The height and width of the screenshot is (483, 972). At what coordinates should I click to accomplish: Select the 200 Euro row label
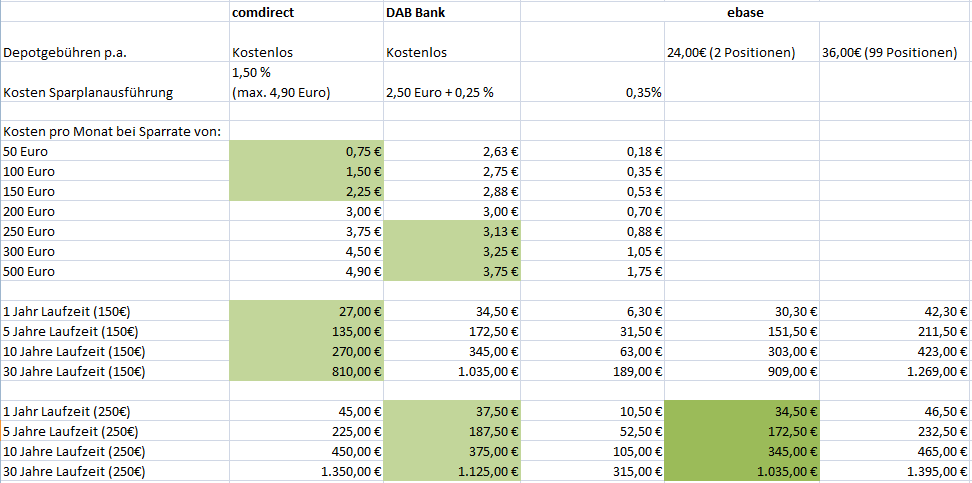point(115,211)
